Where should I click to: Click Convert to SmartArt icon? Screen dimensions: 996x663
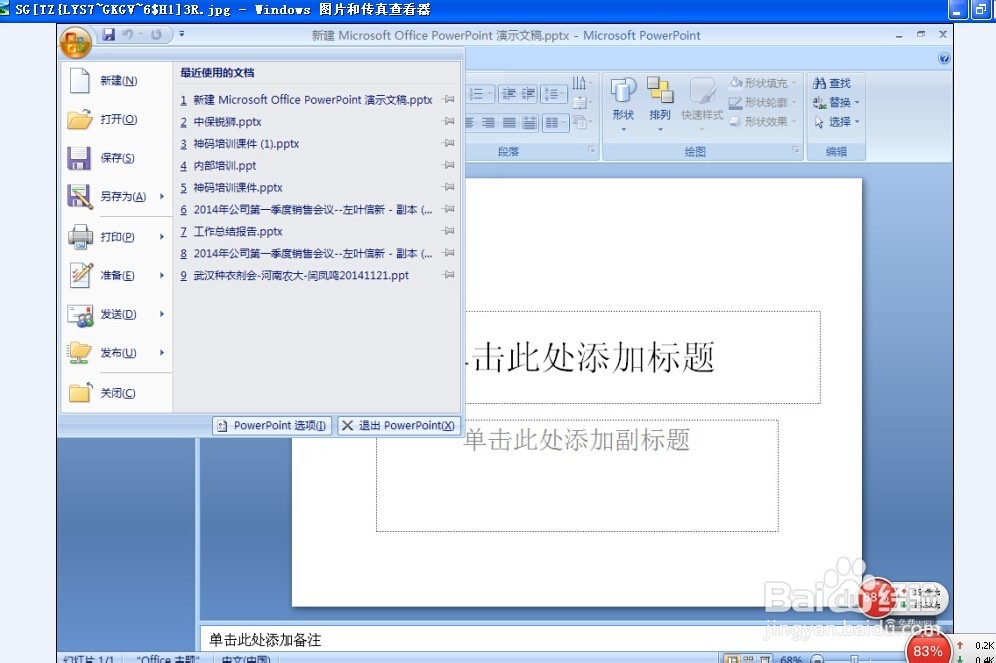tap(579, 121)
